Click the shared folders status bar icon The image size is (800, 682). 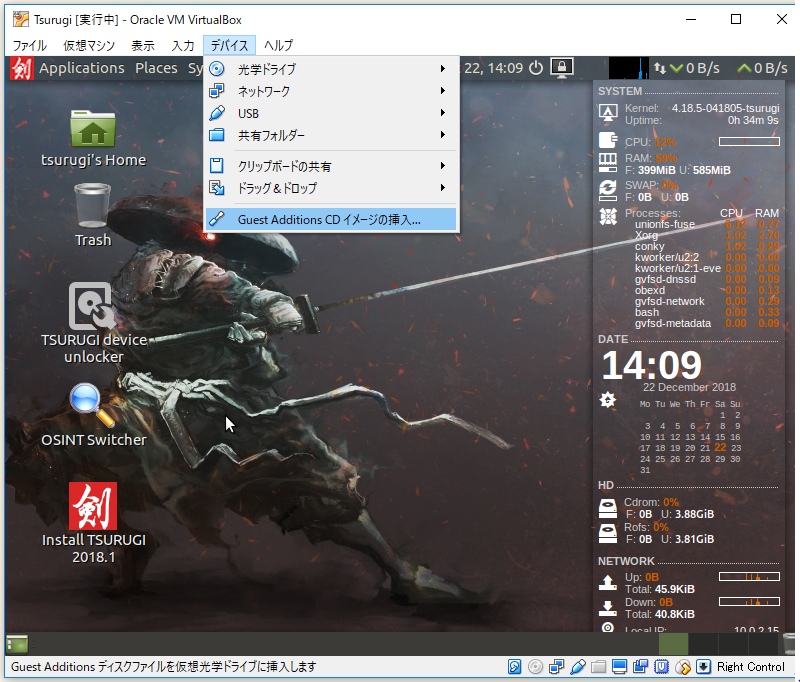pos(598,667)
